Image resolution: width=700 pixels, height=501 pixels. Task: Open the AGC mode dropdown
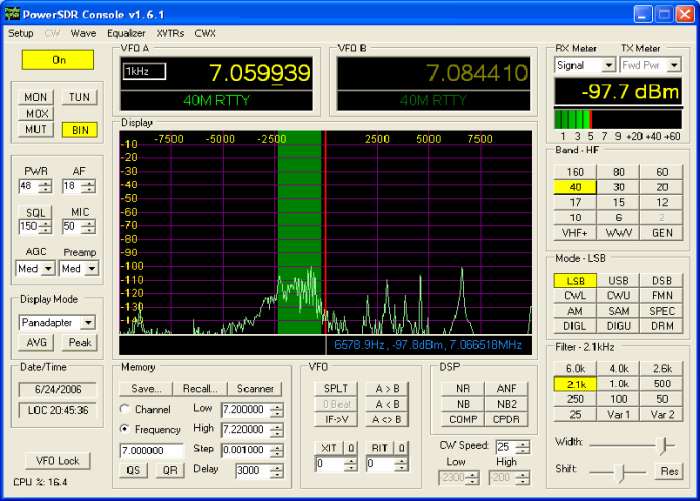48,269
